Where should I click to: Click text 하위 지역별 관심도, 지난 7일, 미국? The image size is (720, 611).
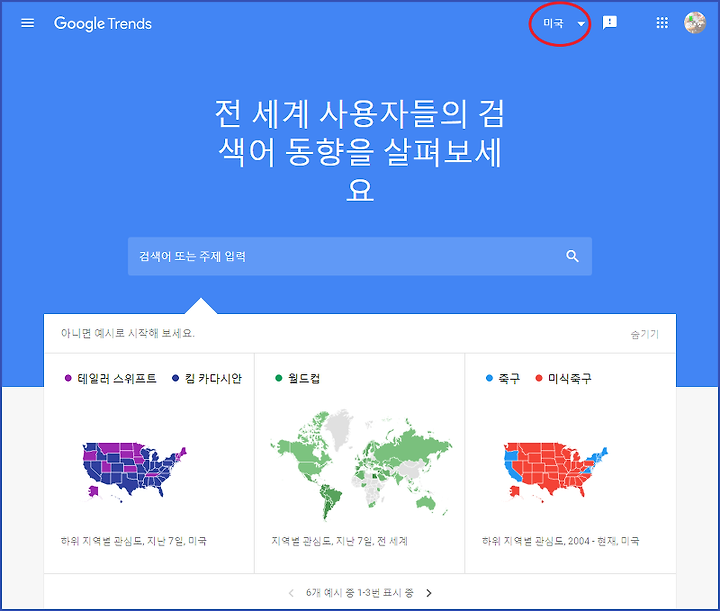click(134, 541)
